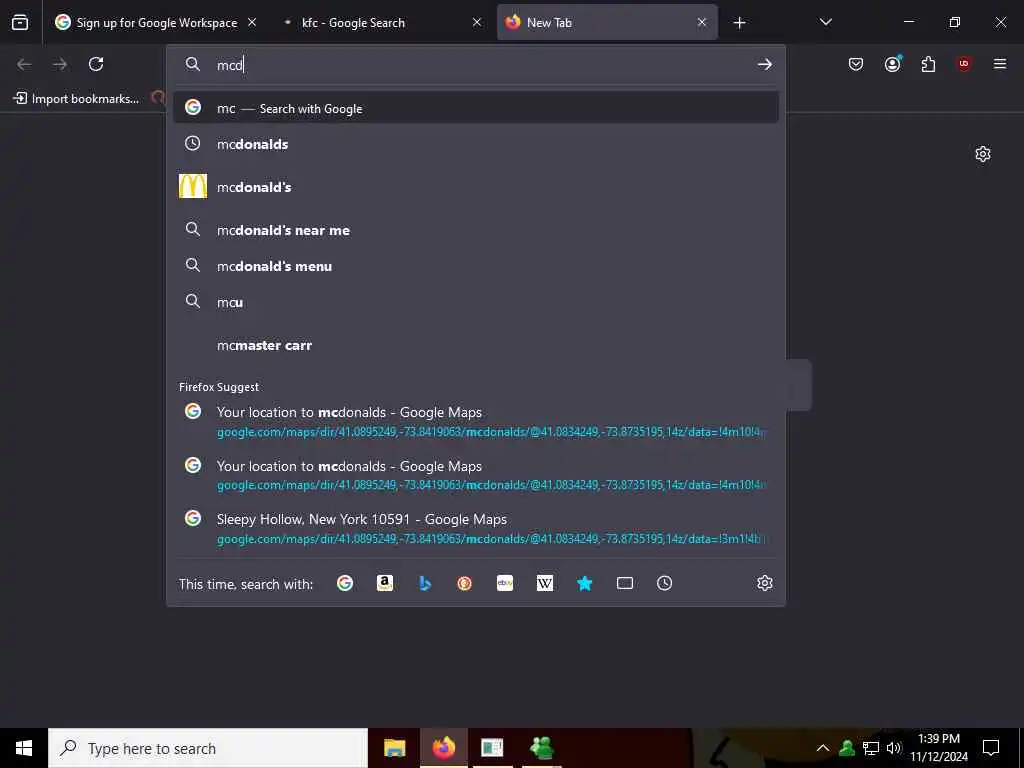Go forward one page arrow
The image size is (1024, 768).
coord(60,64)
